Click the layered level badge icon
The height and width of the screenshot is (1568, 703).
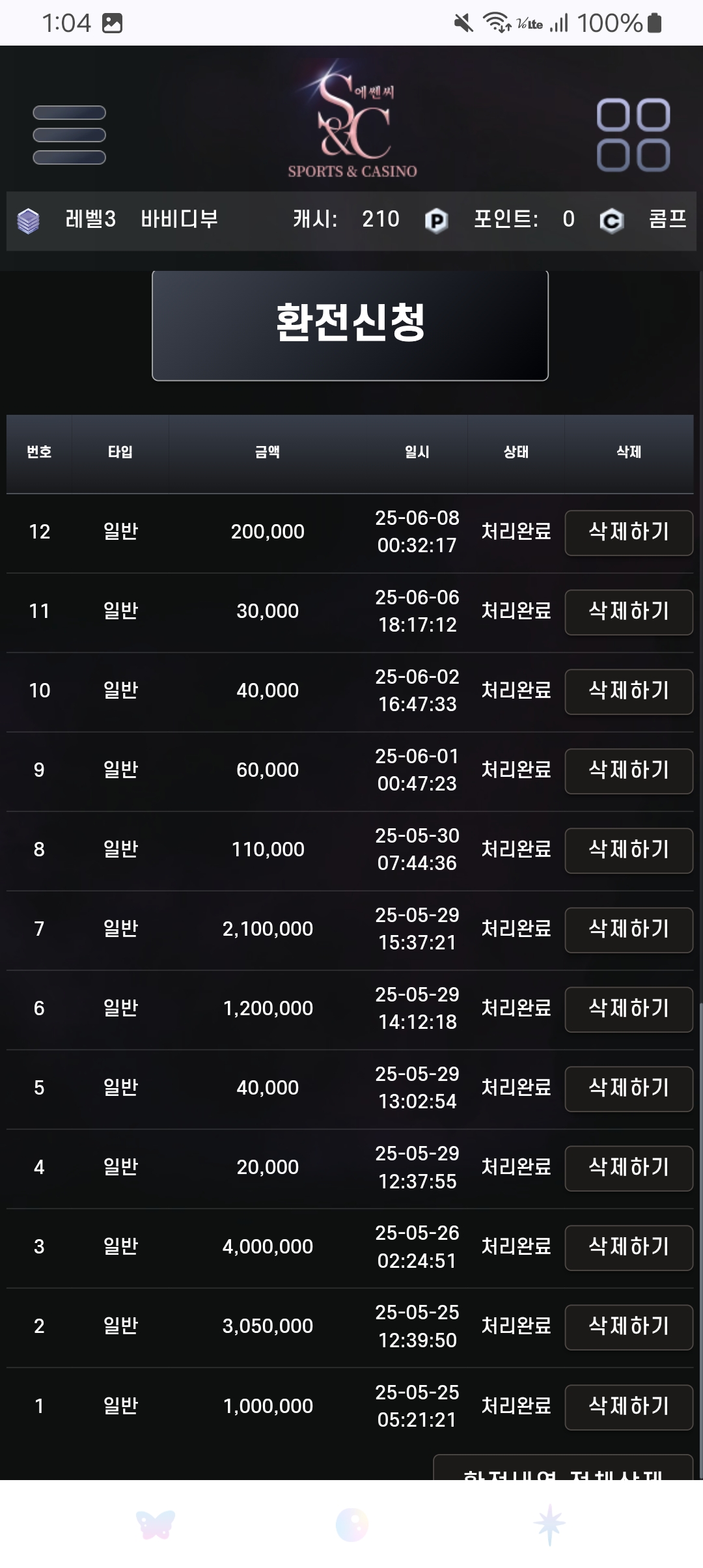coord(28,221)
